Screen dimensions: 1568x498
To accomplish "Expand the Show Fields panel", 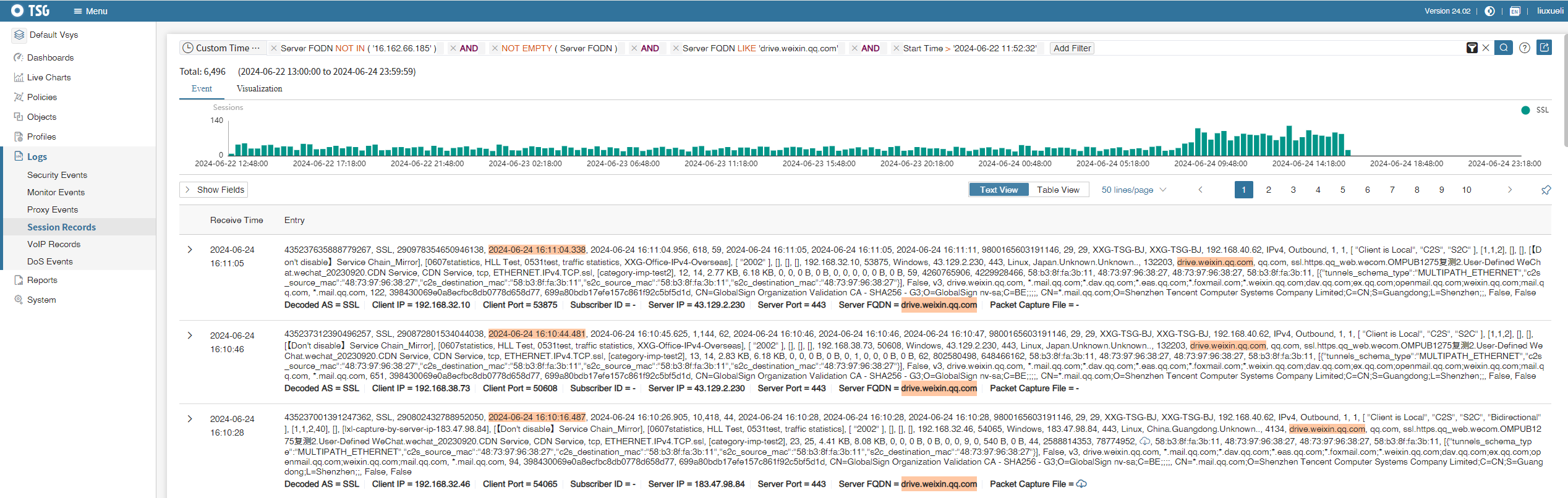I will click(x=214, y=190).
